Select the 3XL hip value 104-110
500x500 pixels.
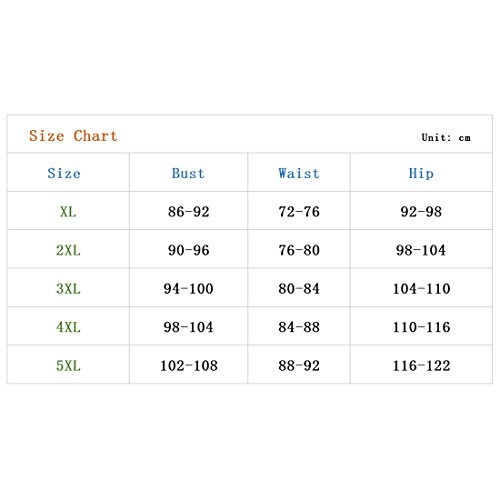(x=422, y=289)
